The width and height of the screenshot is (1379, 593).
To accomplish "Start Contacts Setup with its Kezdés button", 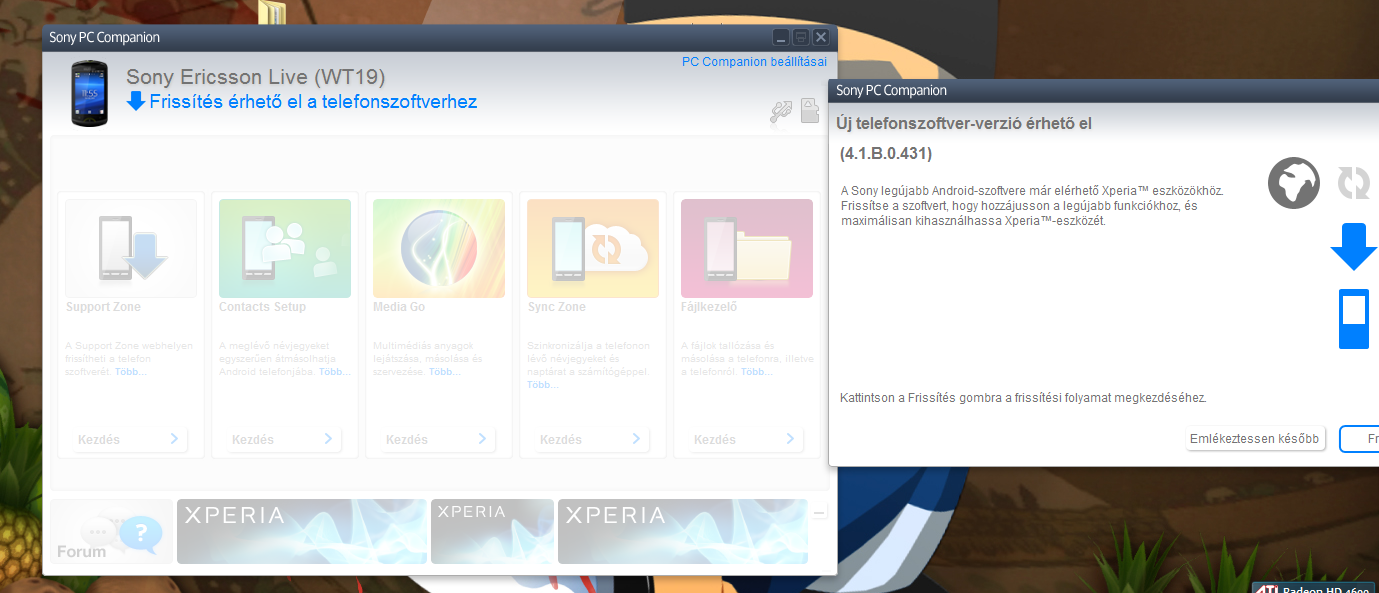I will coord(285,440).
